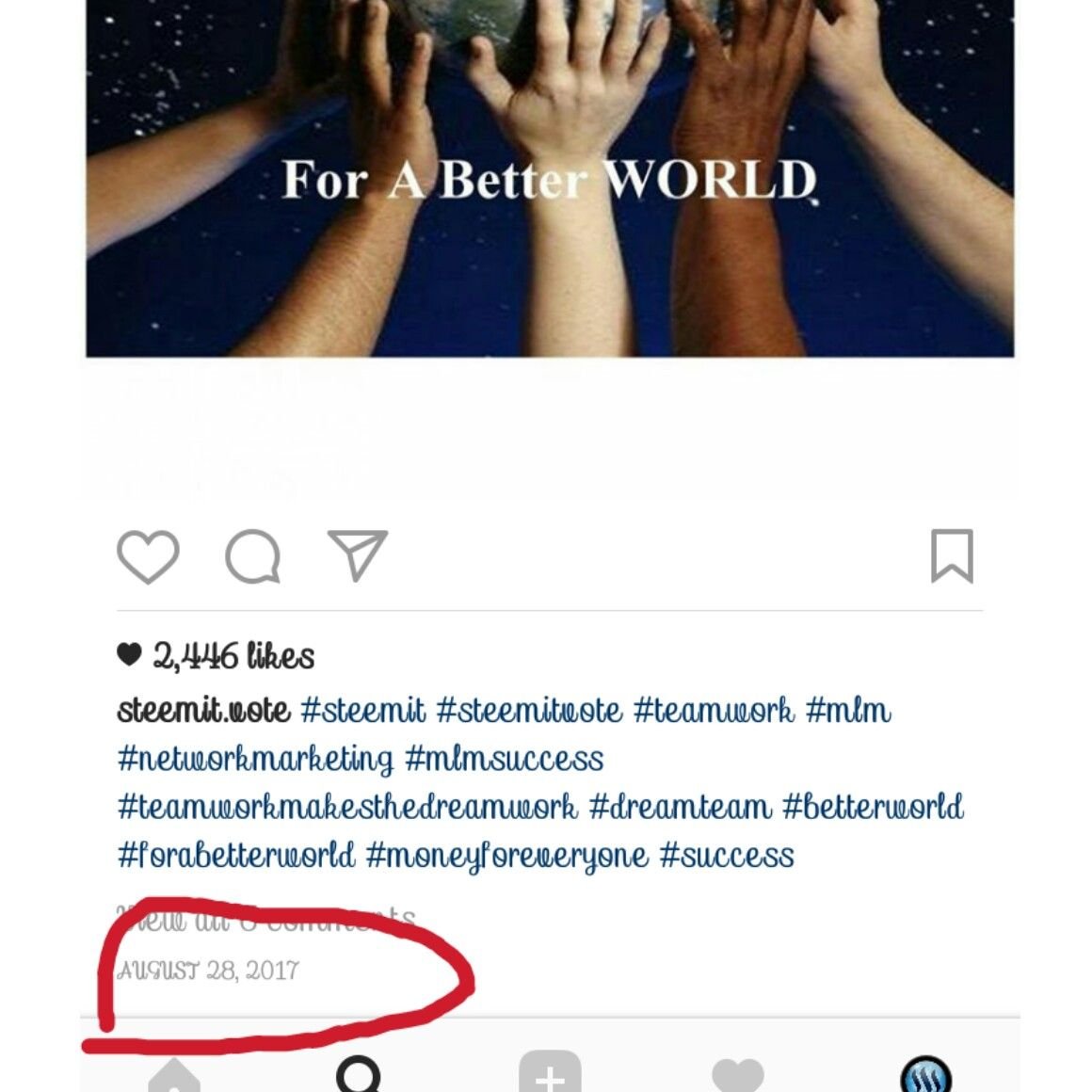Viewport: 1092px width, 1092px height.
Task: Tap the For A Better WORLD image
Action: point(550,178)
